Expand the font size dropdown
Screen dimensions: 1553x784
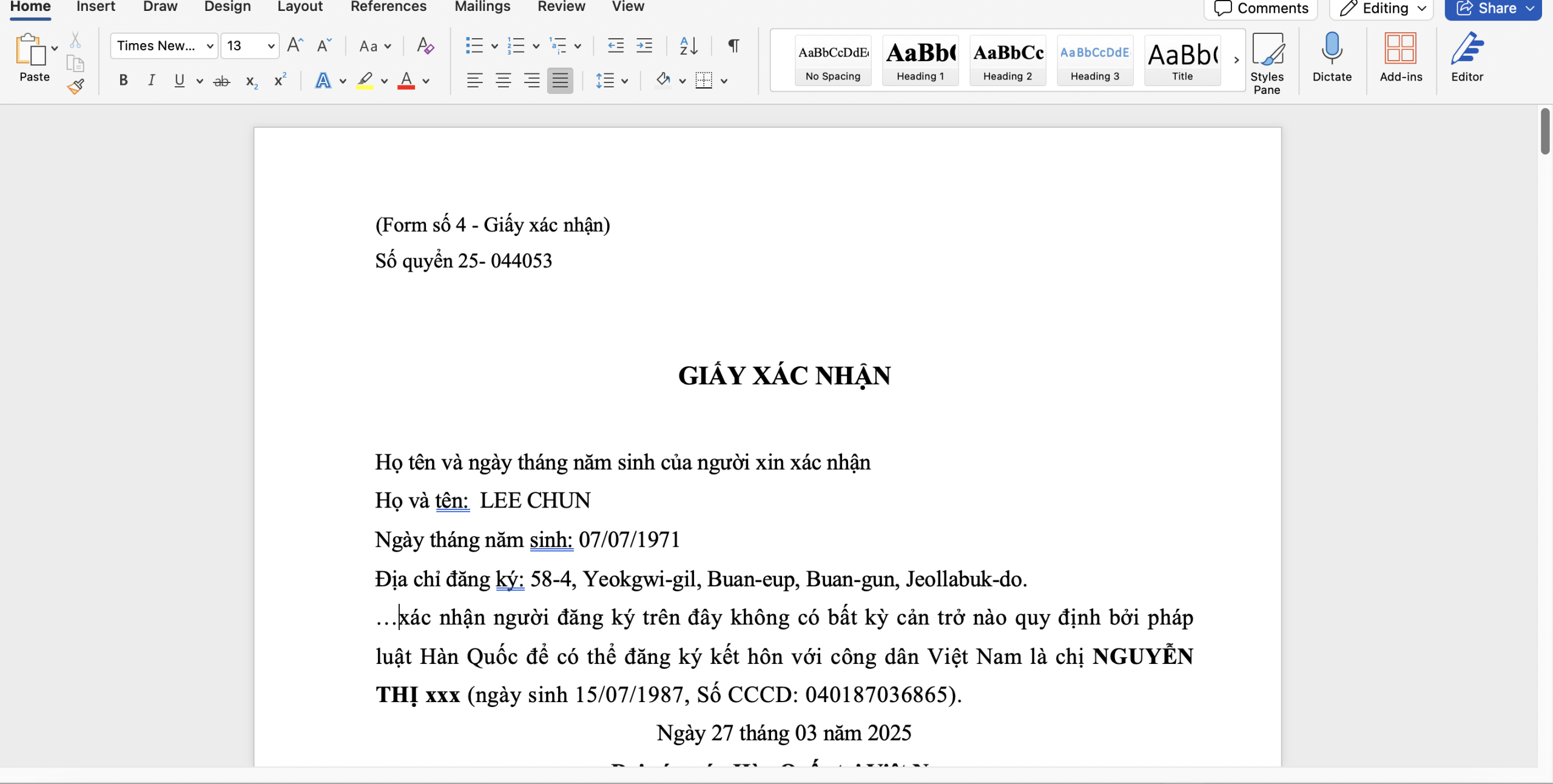[x=271, y=46]
